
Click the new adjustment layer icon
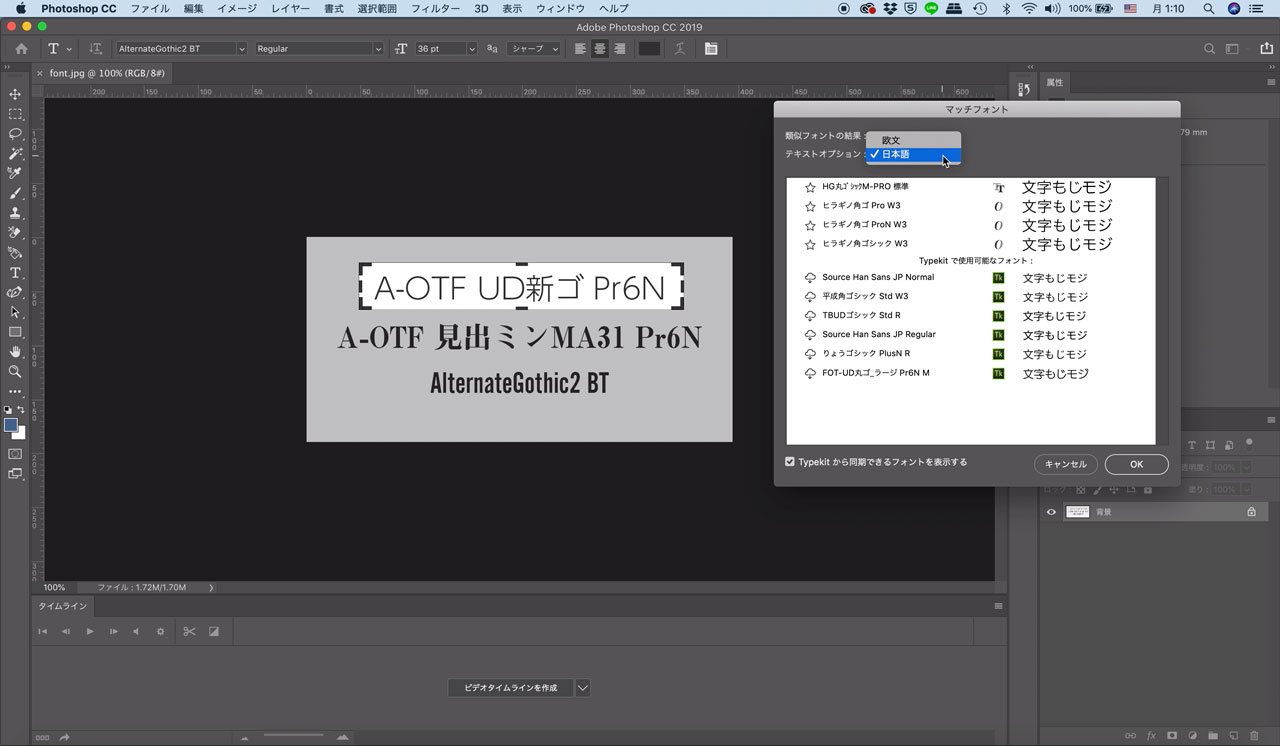(1192, 736)
